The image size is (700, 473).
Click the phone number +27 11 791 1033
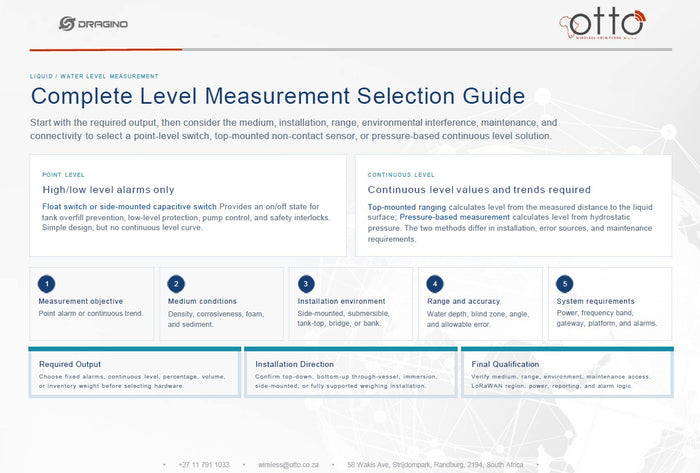tap(204, 465)
